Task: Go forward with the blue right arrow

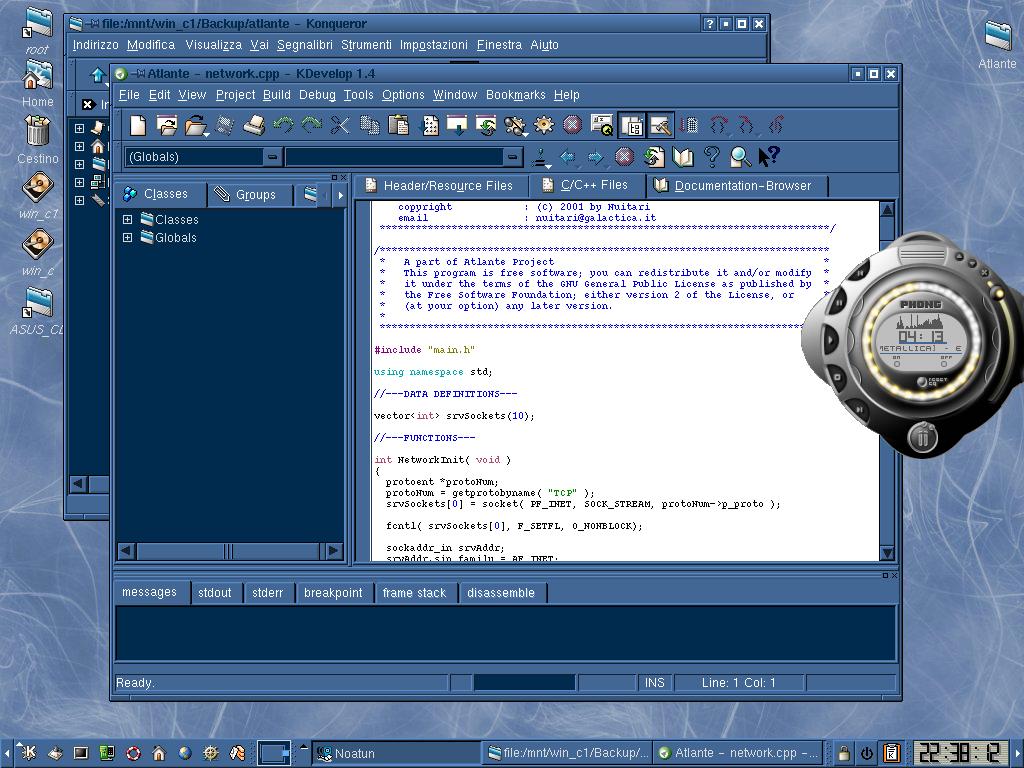Action: point(595,157)
